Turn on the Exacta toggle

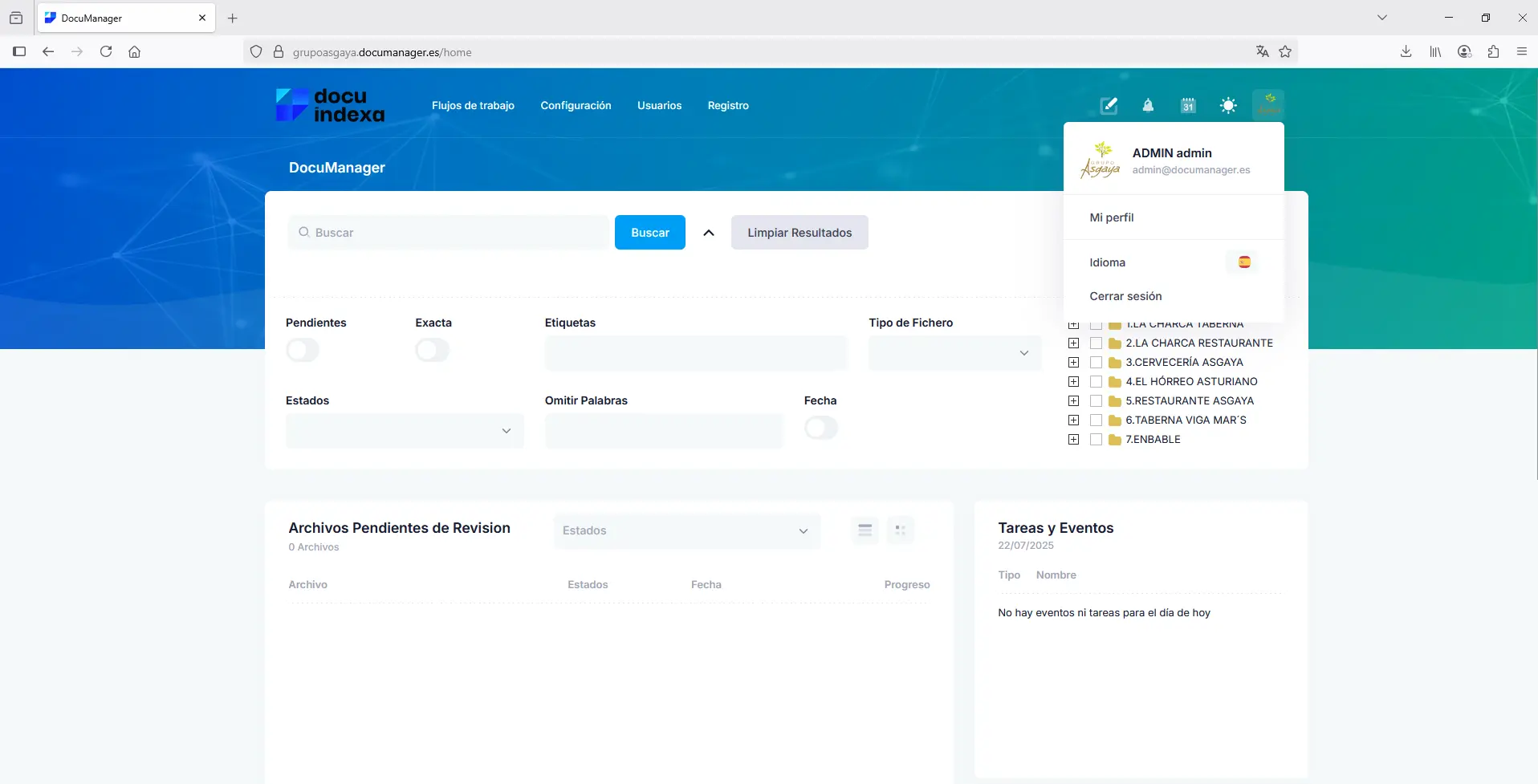click(x=432, y=351)
